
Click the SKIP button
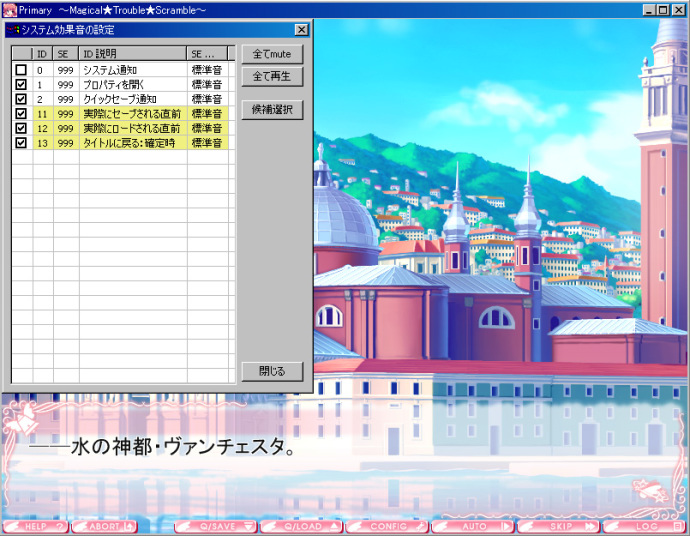point(559,526)
